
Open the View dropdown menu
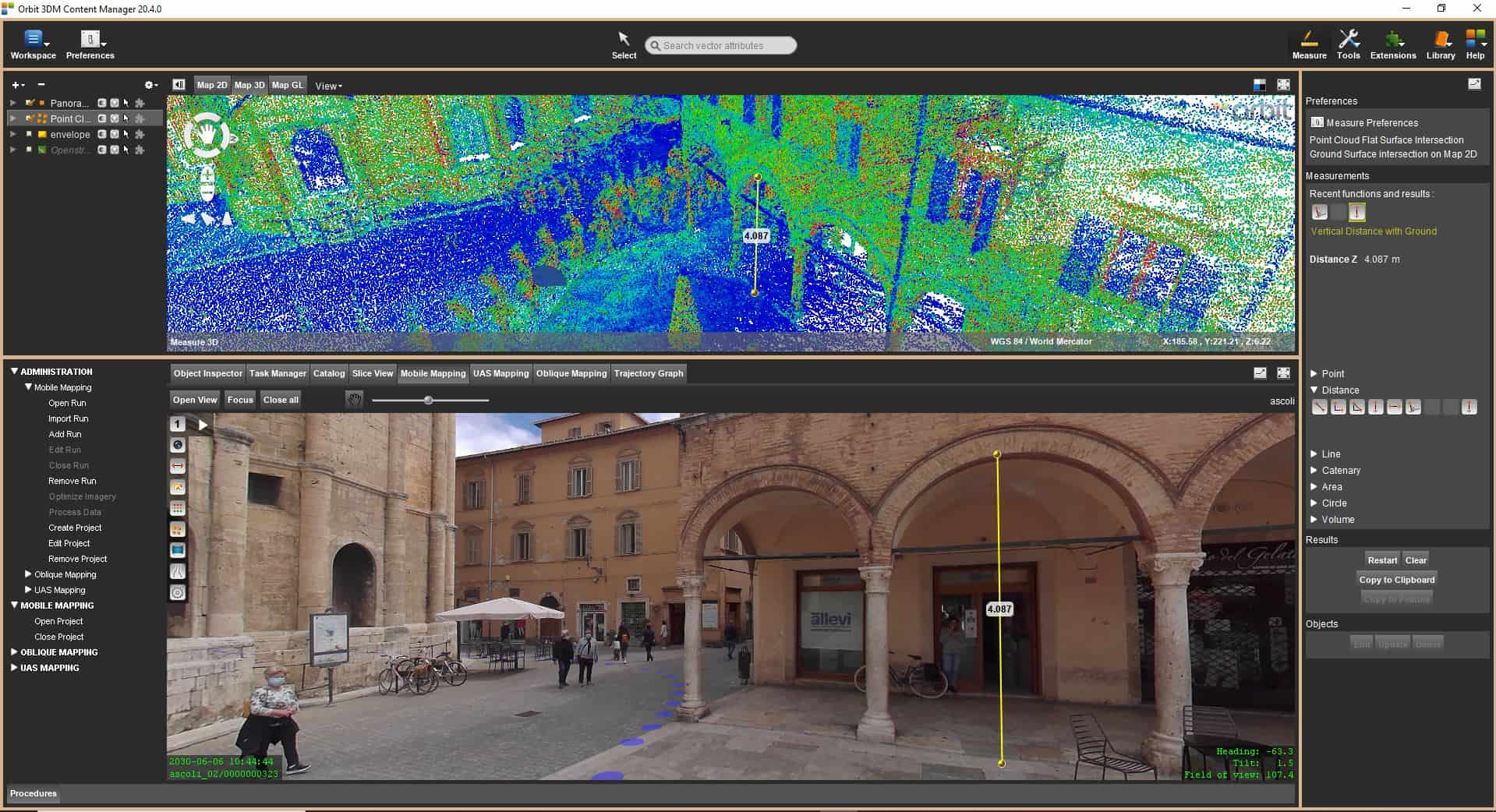[328, 86]
